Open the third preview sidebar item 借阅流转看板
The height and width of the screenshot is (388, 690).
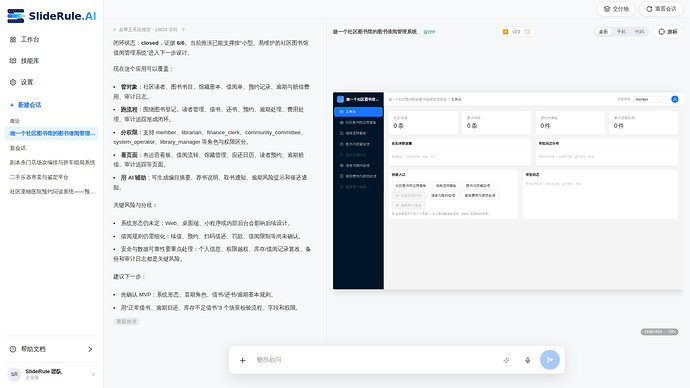tap(358, 133)
